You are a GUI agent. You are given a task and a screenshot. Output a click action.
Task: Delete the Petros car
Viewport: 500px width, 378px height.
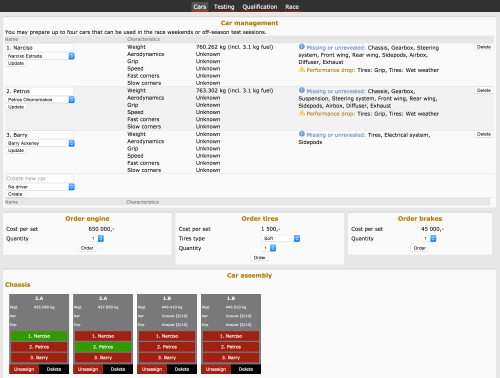(484, 90)
